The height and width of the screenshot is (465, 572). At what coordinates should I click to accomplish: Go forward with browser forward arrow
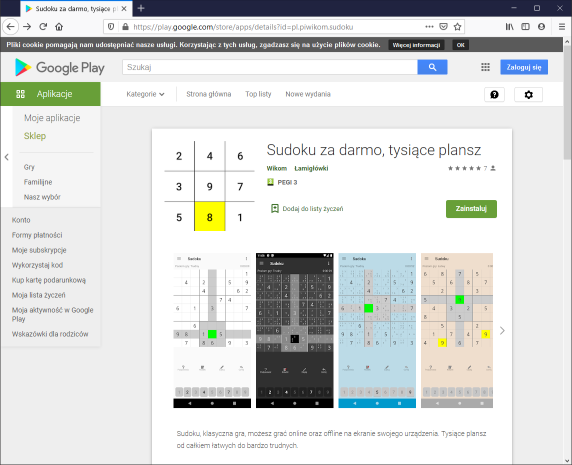[x=27, y=27]
